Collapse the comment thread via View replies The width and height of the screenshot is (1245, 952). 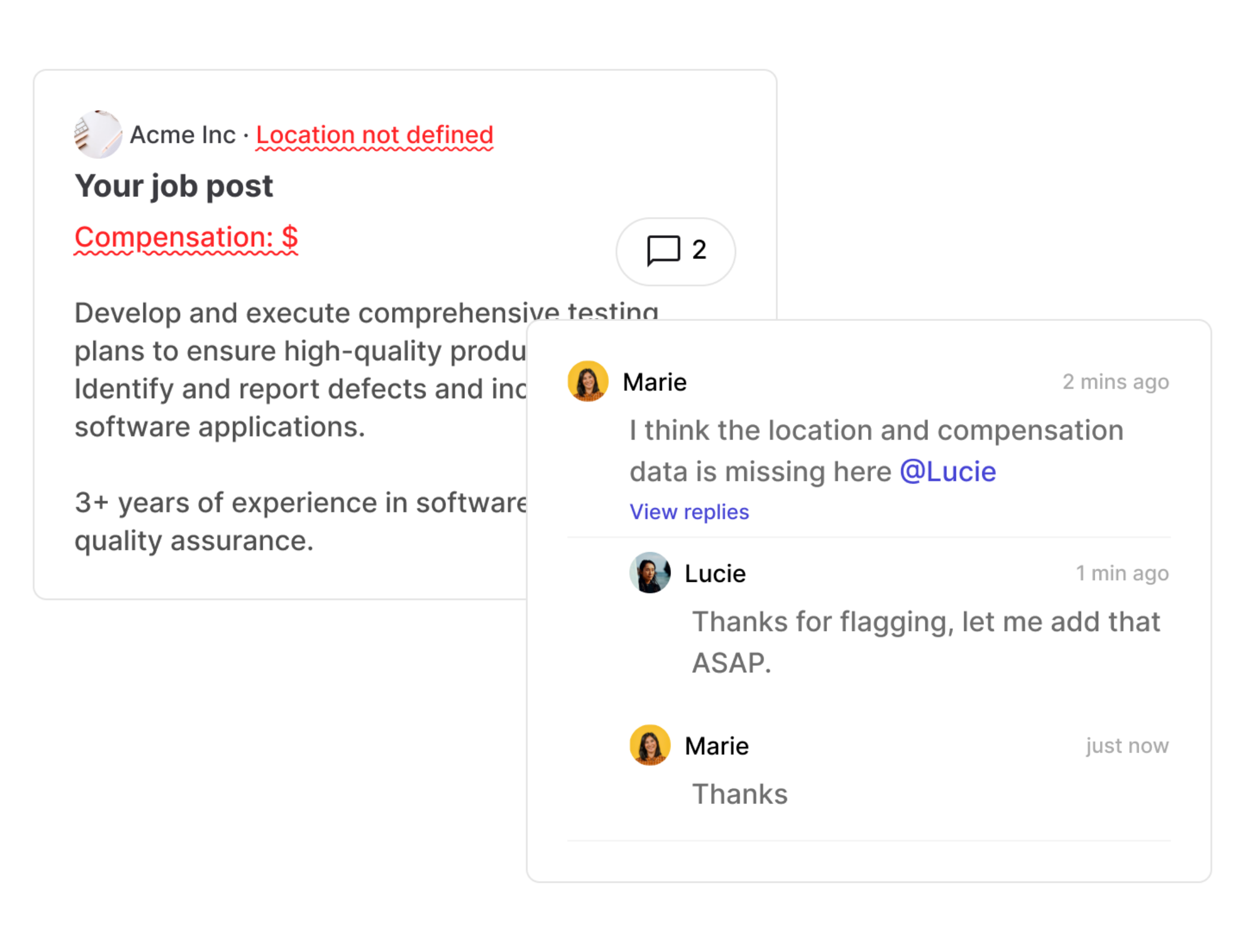689,512
